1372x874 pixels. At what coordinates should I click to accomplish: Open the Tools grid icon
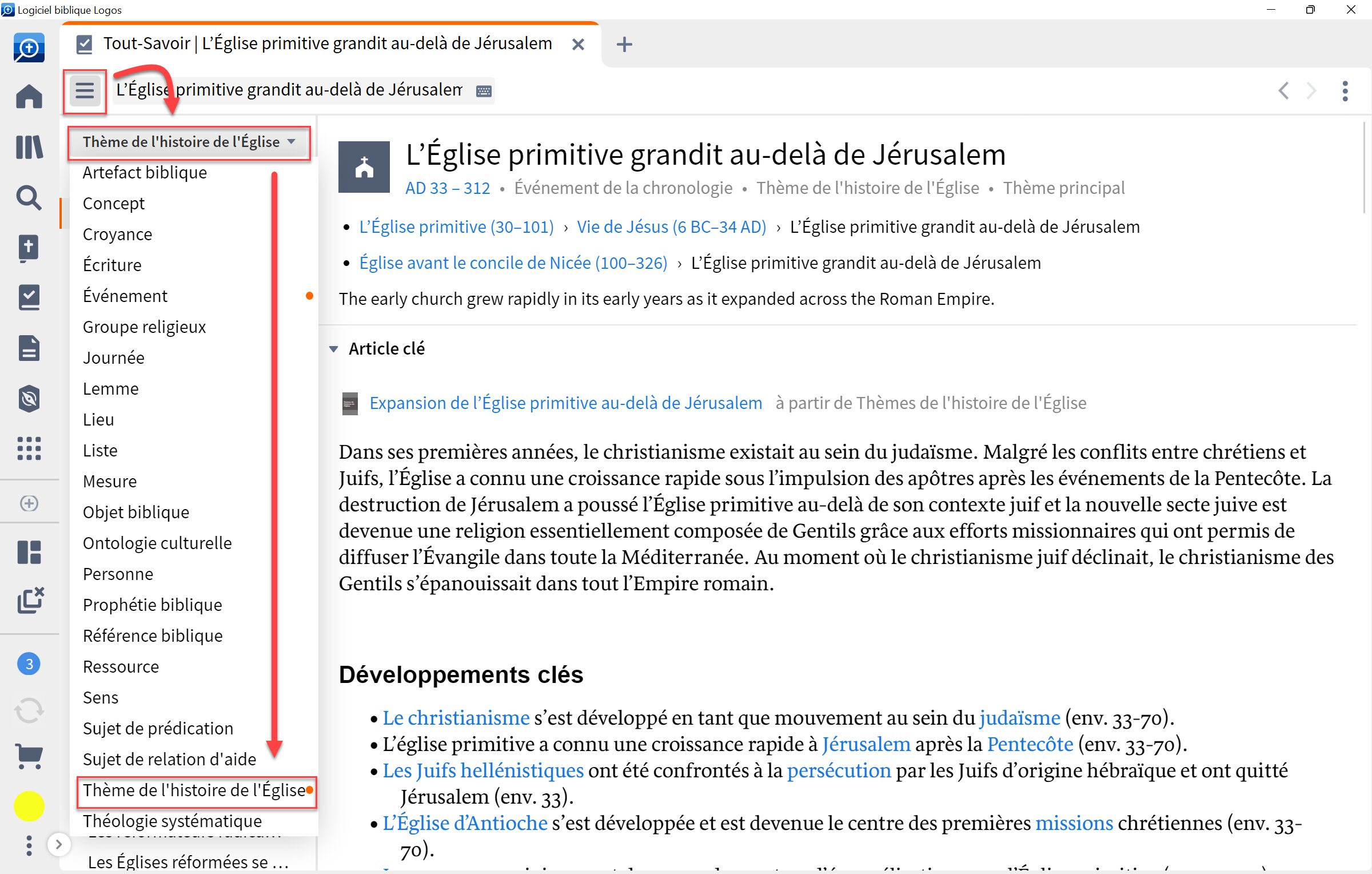tap(29, 449)
